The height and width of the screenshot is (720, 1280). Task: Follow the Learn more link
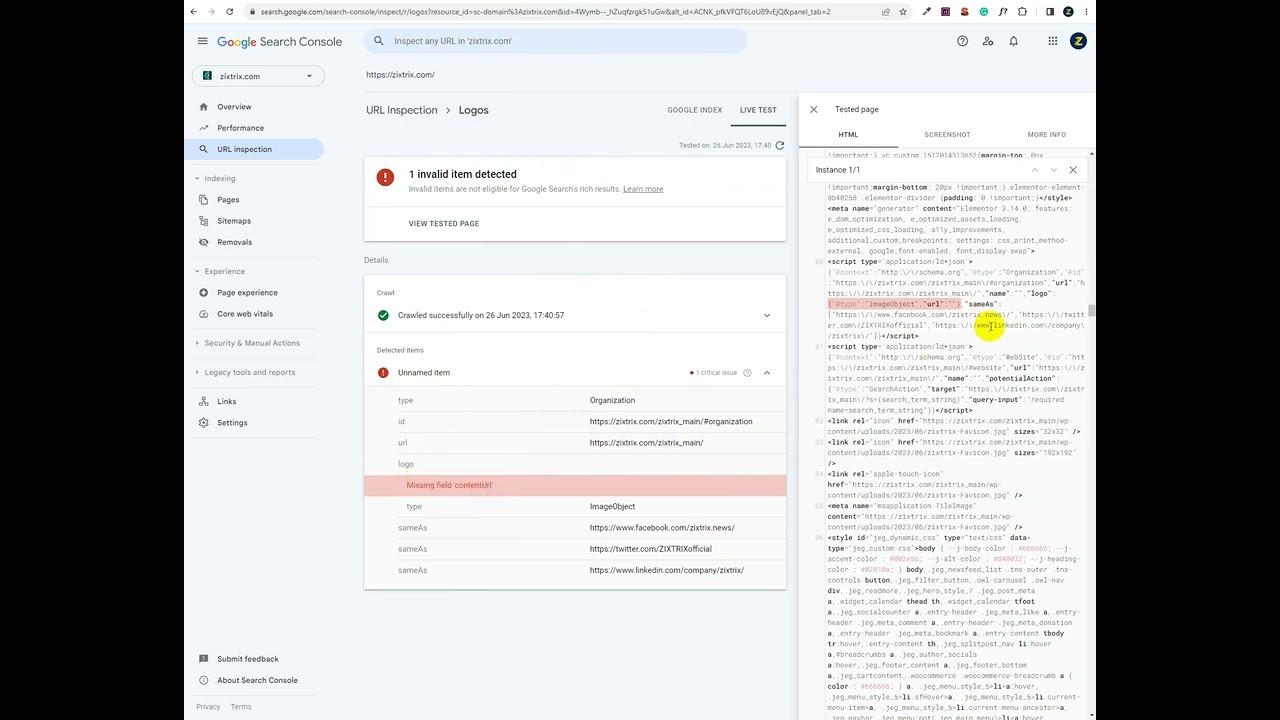coord(643,189)
